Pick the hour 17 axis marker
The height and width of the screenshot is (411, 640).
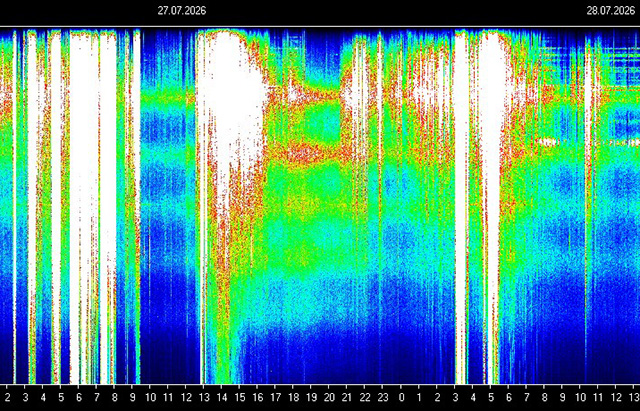click(x=276, y=398)
